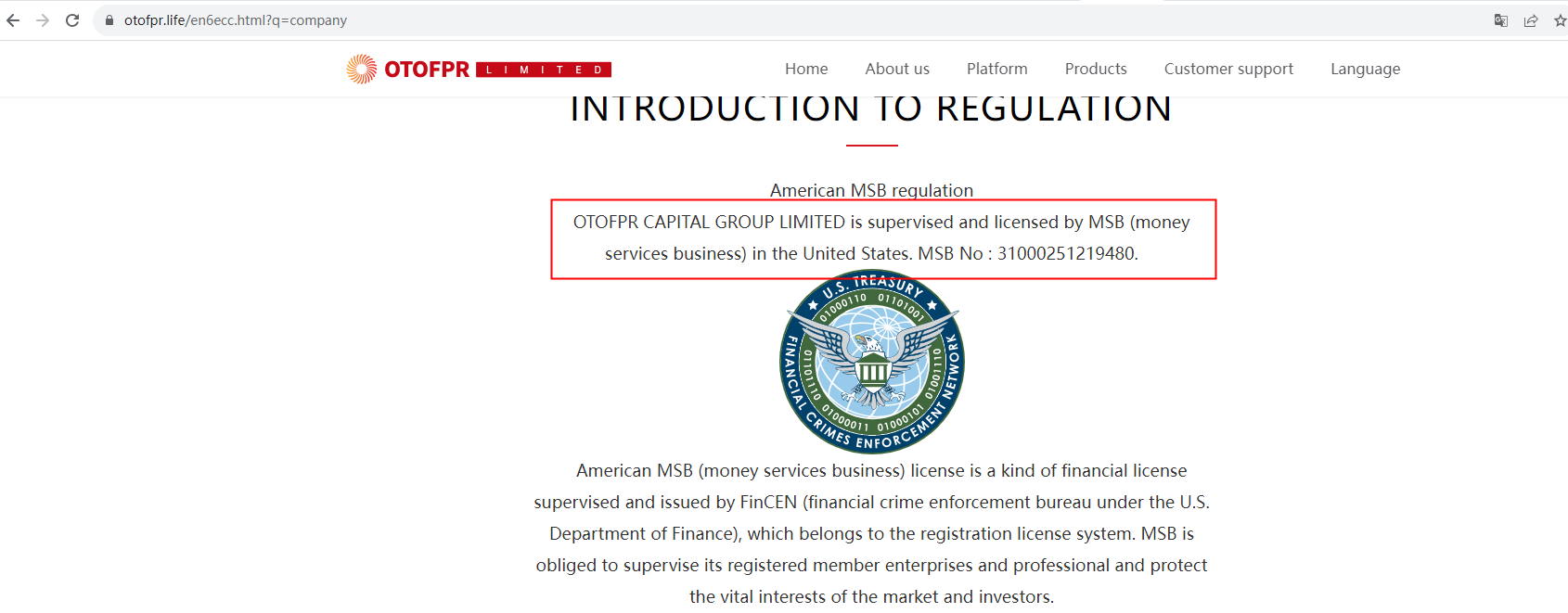The image size is (1568, 613).
Task: Click the Introduction to Regulation heading
Action: [x=871, y=109]
